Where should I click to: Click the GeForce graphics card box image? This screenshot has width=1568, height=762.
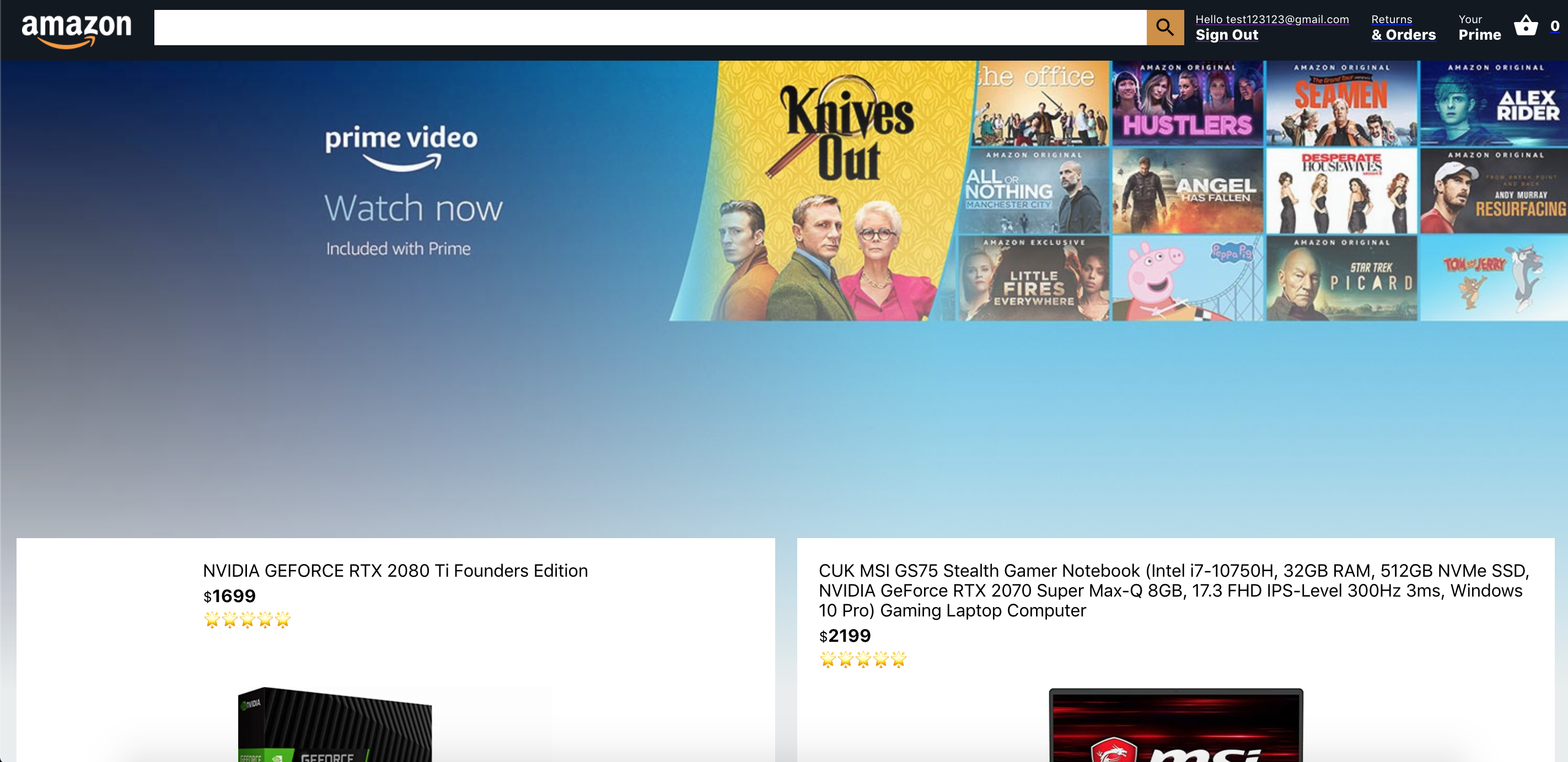point(334,725)
